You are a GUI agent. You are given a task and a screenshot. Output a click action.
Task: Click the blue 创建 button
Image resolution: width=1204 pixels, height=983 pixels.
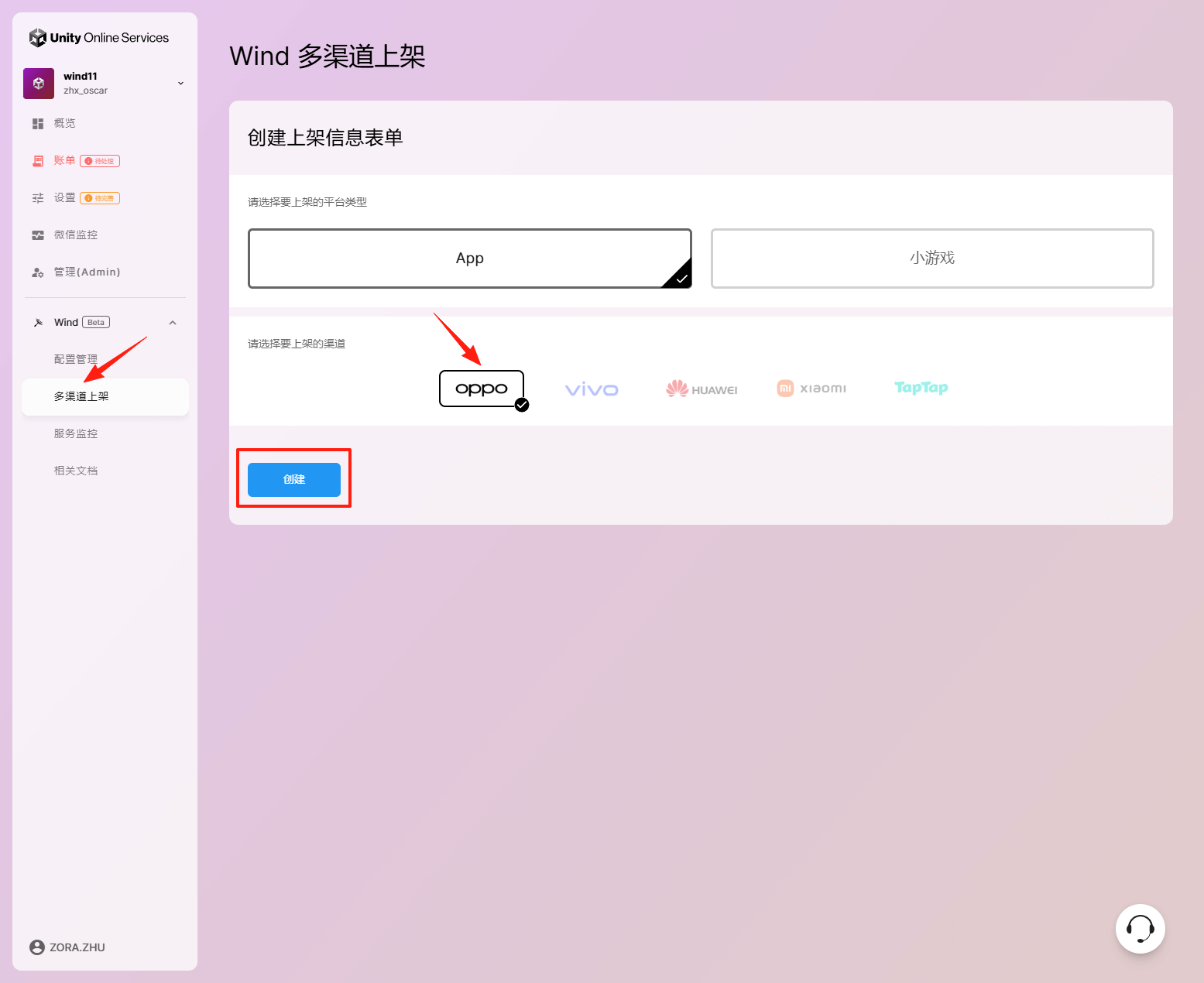pyautogui.click(x=294, y=480)
